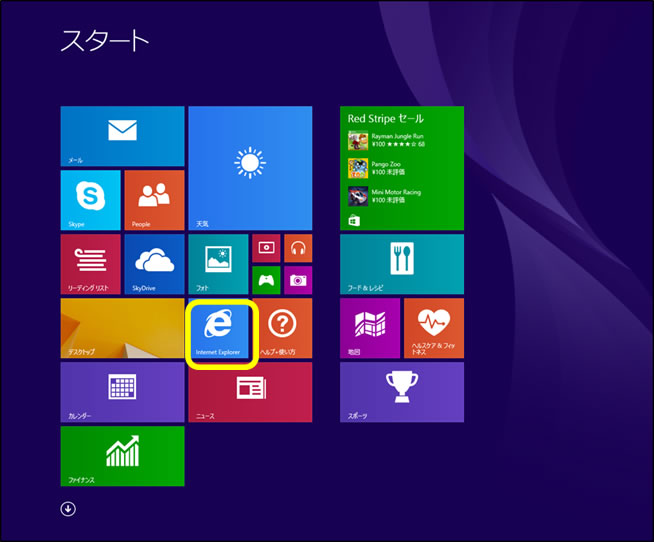Open the Desktop (デスクトップ) tile
Image resolution: width=654 pixels, height=542 pixels.
[122, 328]
